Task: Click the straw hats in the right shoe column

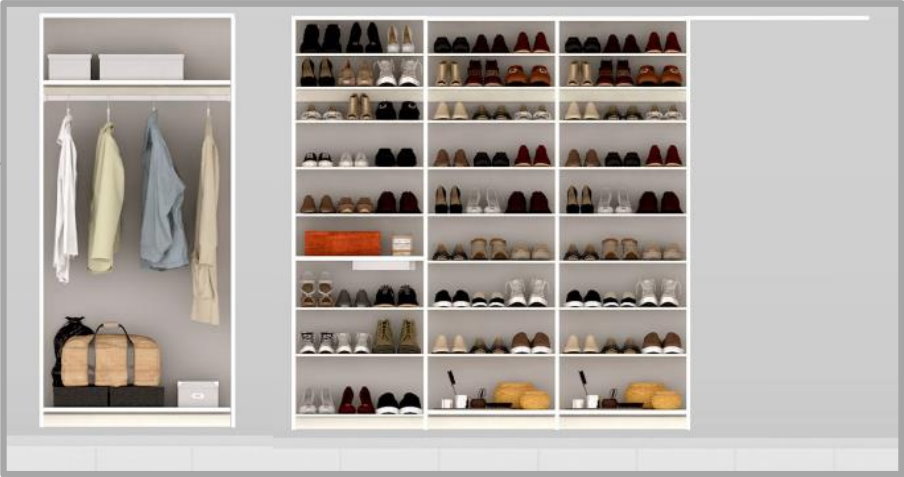Action: pyautogui.click(x=653, y=395)
